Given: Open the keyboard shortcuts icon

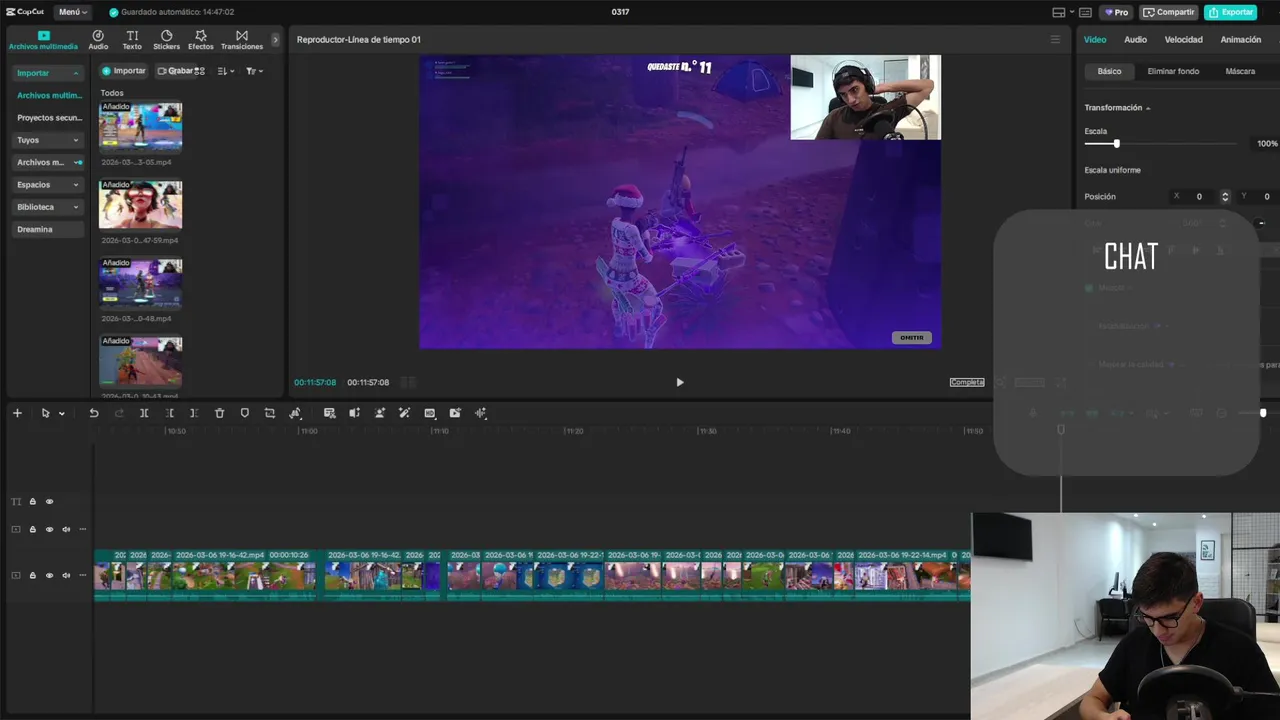Looking at the screenshot, I should pos(1085,12).
